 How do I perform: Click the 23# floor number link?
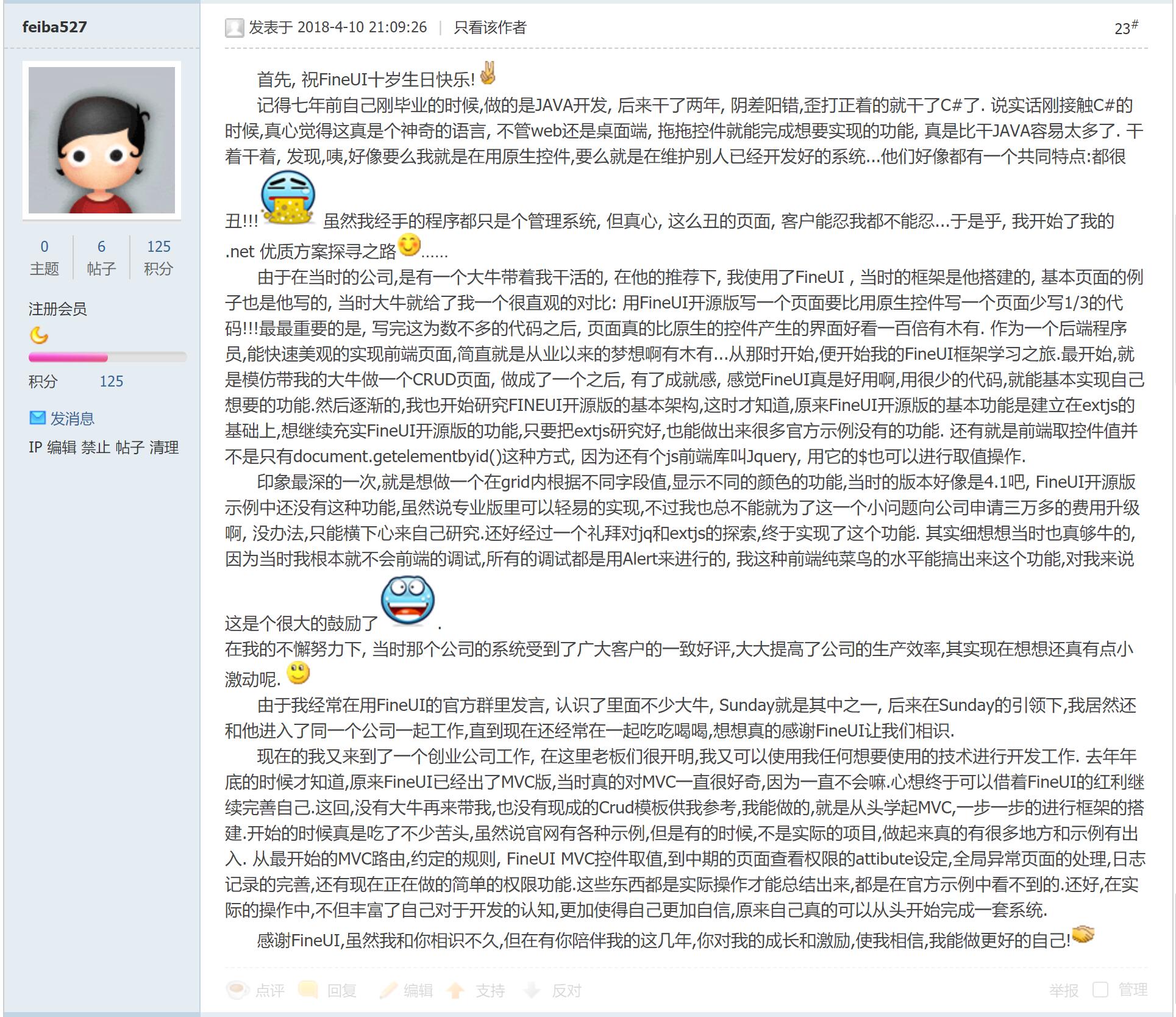pos(1126,27)
